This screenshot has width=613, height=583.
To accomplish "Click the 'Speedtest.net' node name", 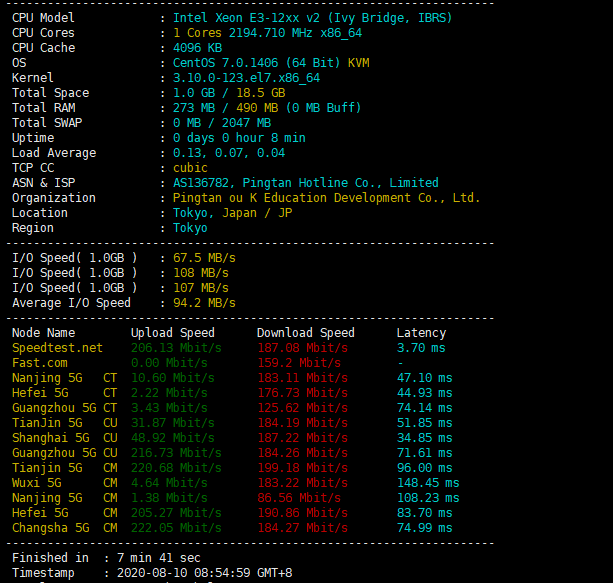I will pyautogui.click(x=57, y=348).
